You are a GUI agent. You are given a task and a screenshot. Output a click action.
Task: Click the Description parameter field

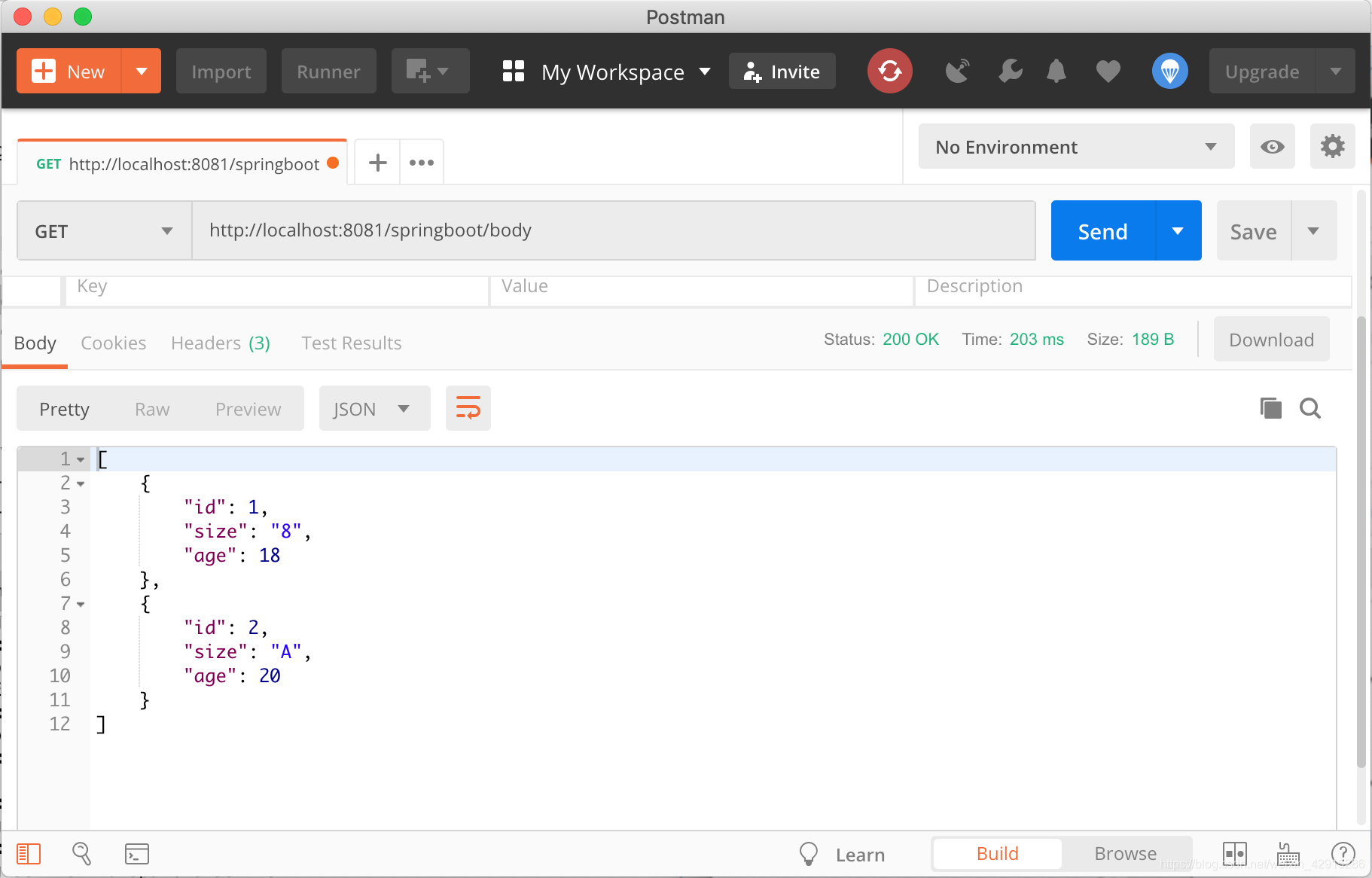[x=1133, y=291]
